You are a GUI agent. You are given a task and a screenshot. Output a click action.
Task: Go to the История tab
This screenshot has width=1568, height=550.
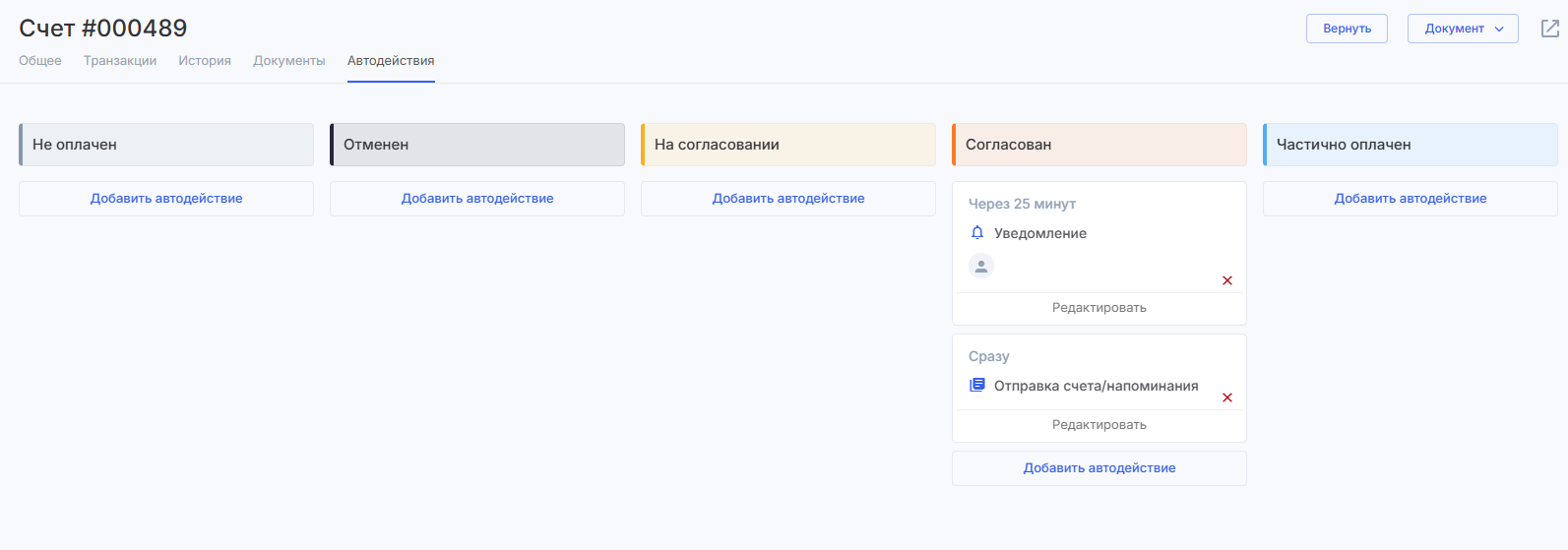tap(205, 61)
